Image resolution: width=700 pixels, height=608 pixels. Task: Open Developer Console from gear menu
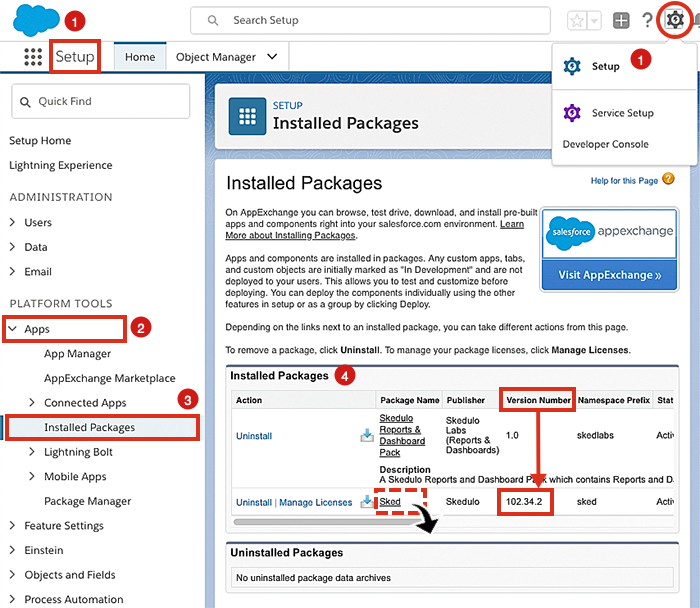click(605, 144)
